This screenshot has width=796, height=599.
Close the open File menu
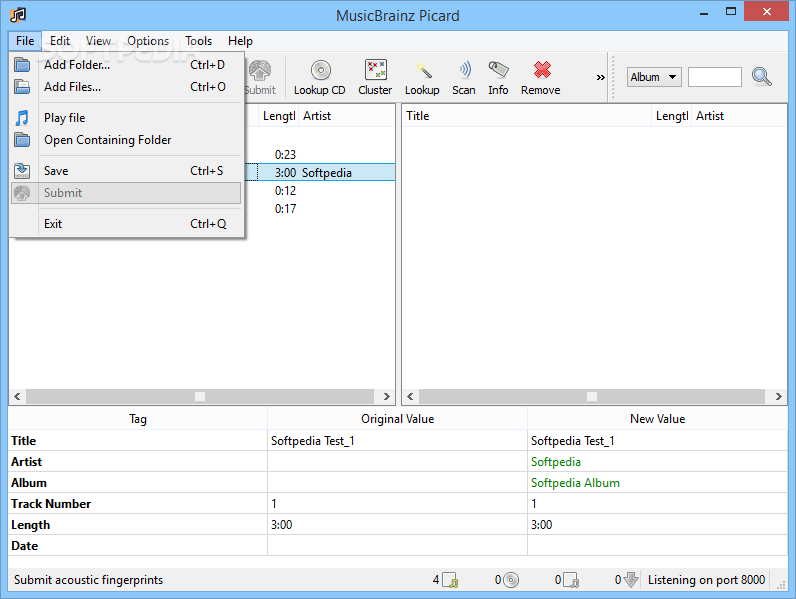click(x=25, y=41)
